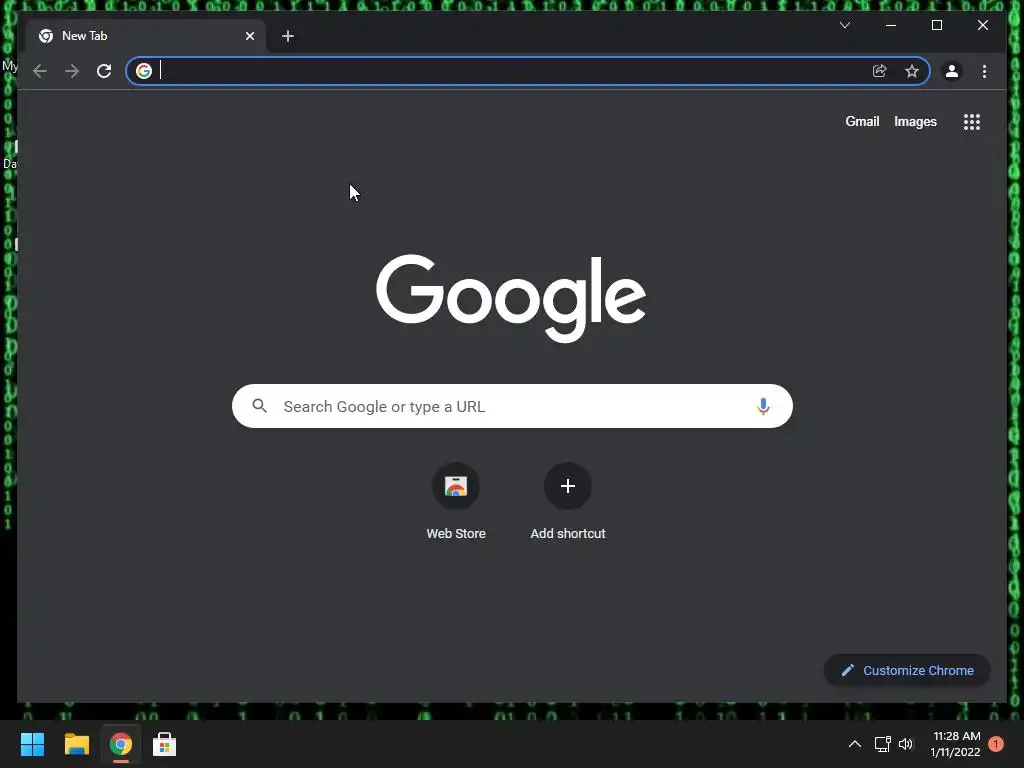Screen dimensions: 1024x768
Task: Click the browser back arrow
Action: click(x=40, y=71)
